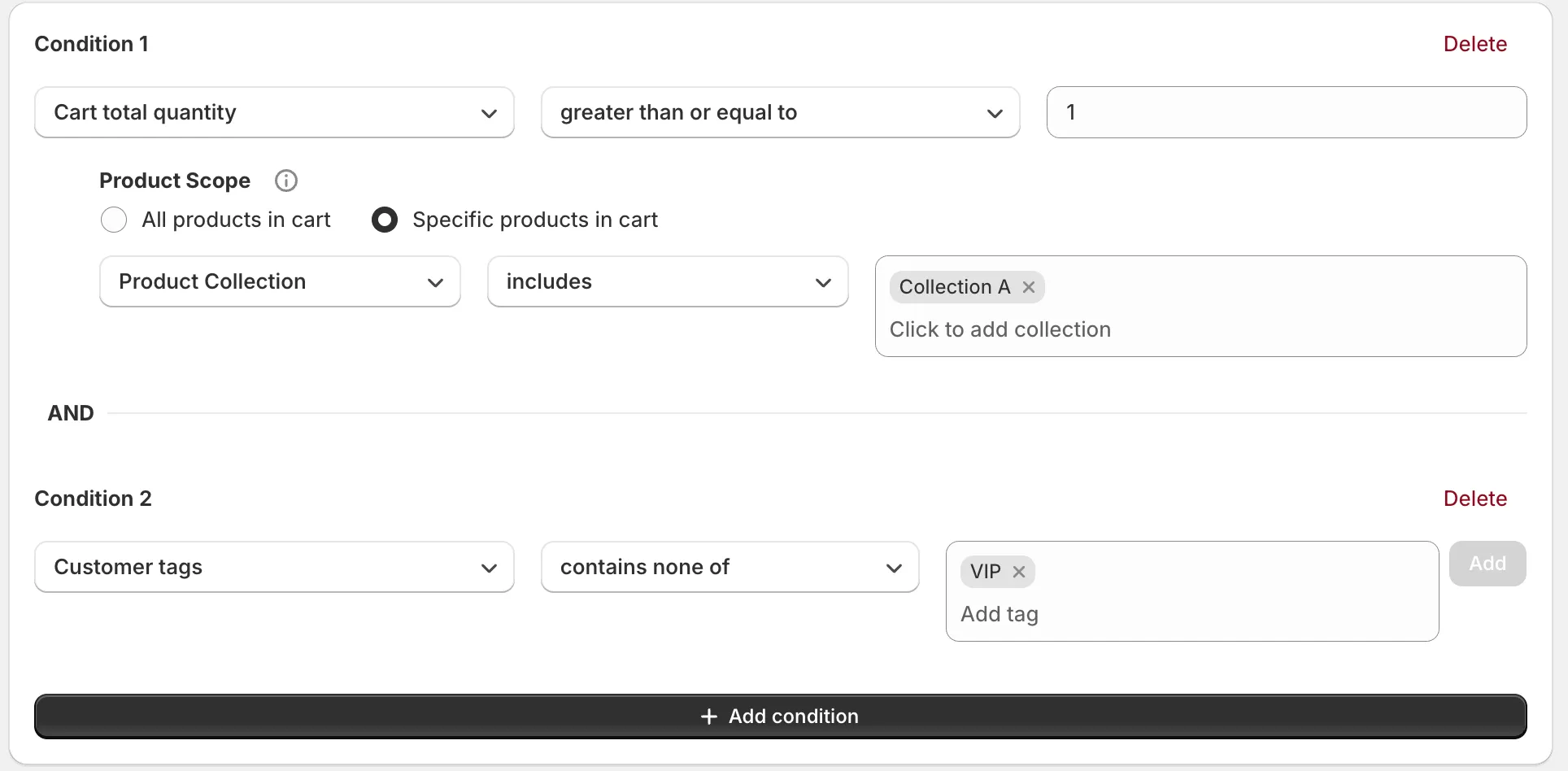
Task: Open the Cart total quantity condition dropdown
Action: coord(274,112)
